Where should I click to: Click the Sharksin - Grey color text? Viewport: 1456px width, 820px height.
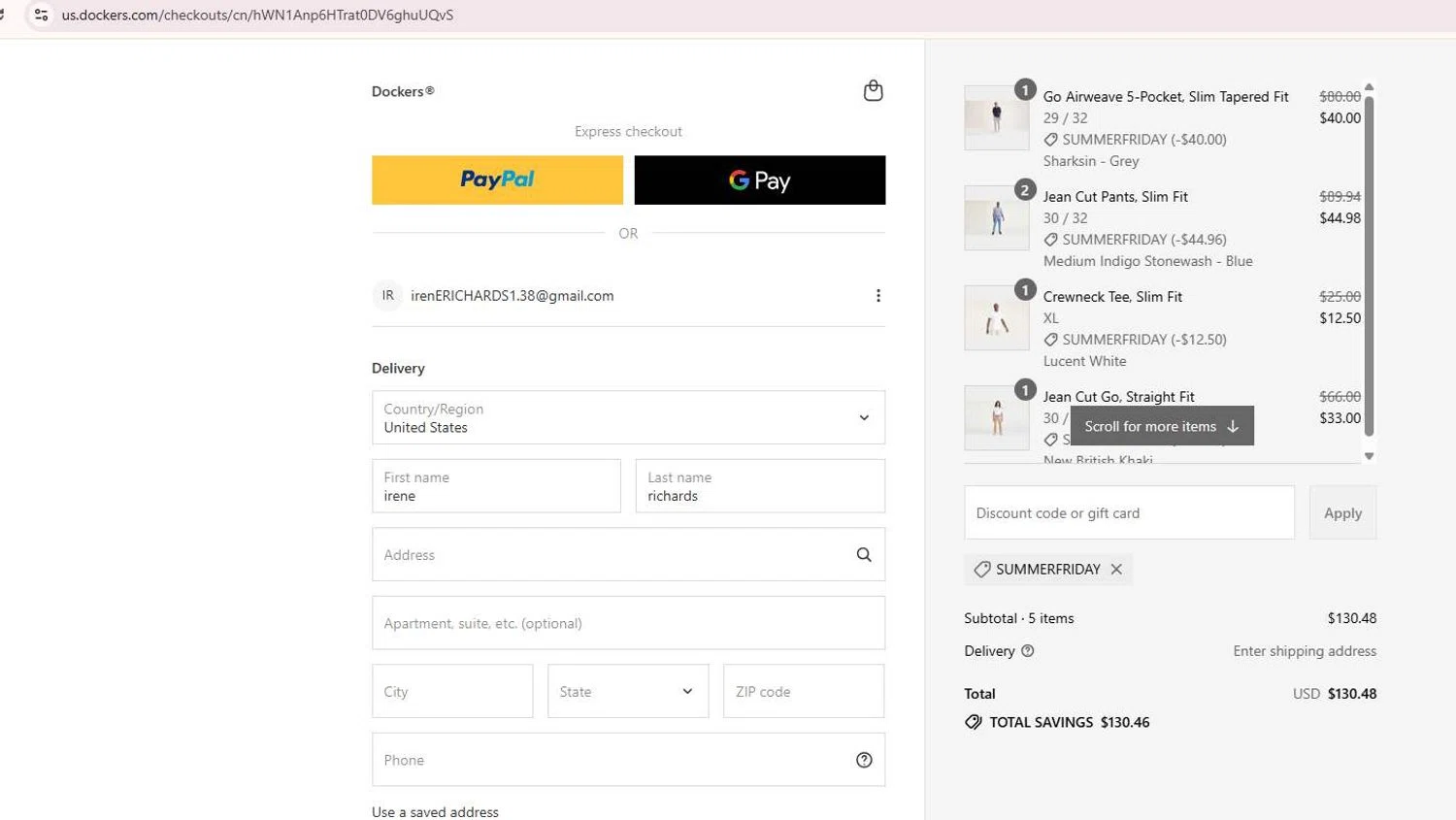[x=1091, y=161]
